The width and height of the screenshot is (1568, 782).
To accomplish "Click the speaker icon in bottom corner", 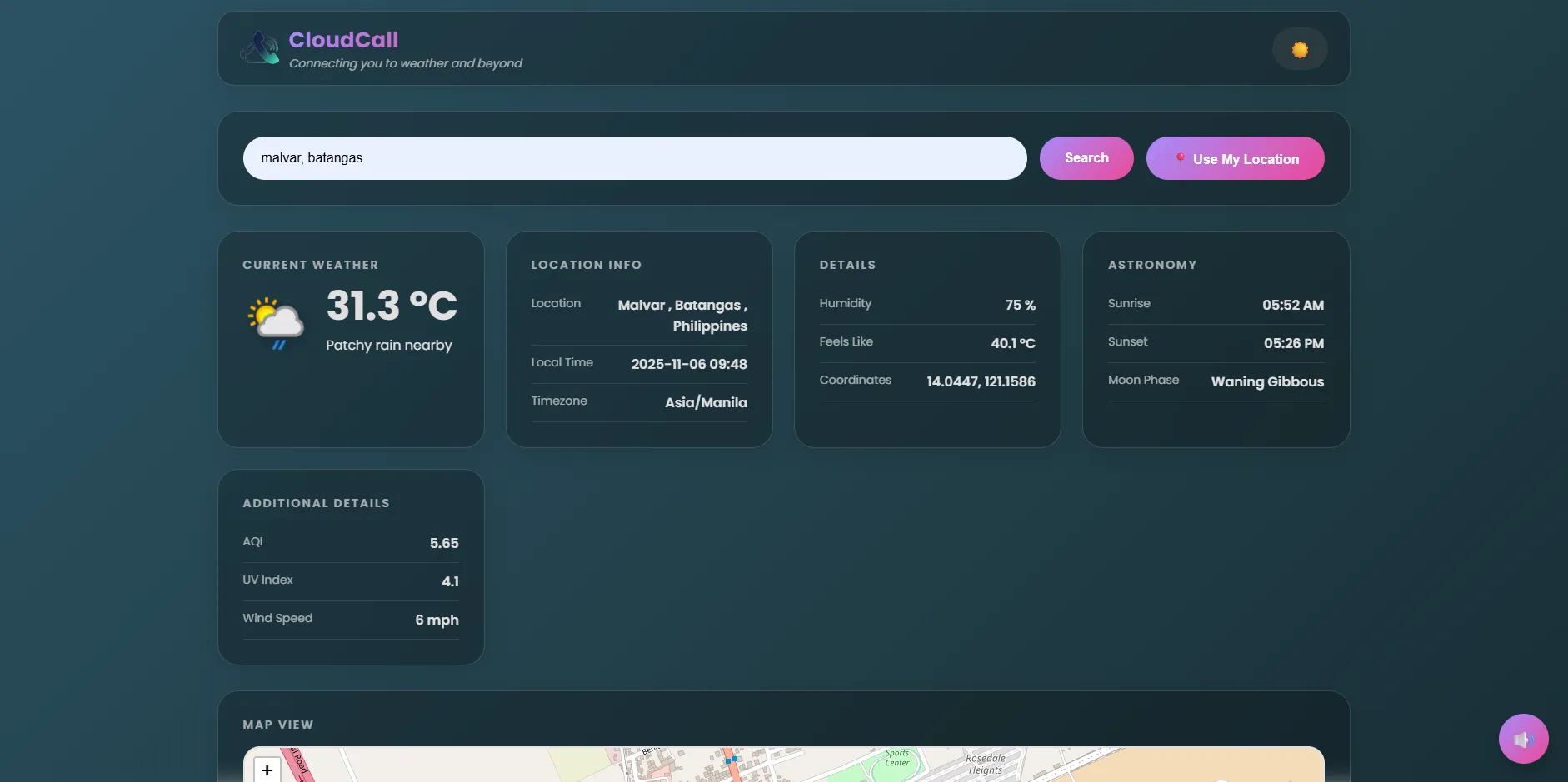I will point(1523,738).
